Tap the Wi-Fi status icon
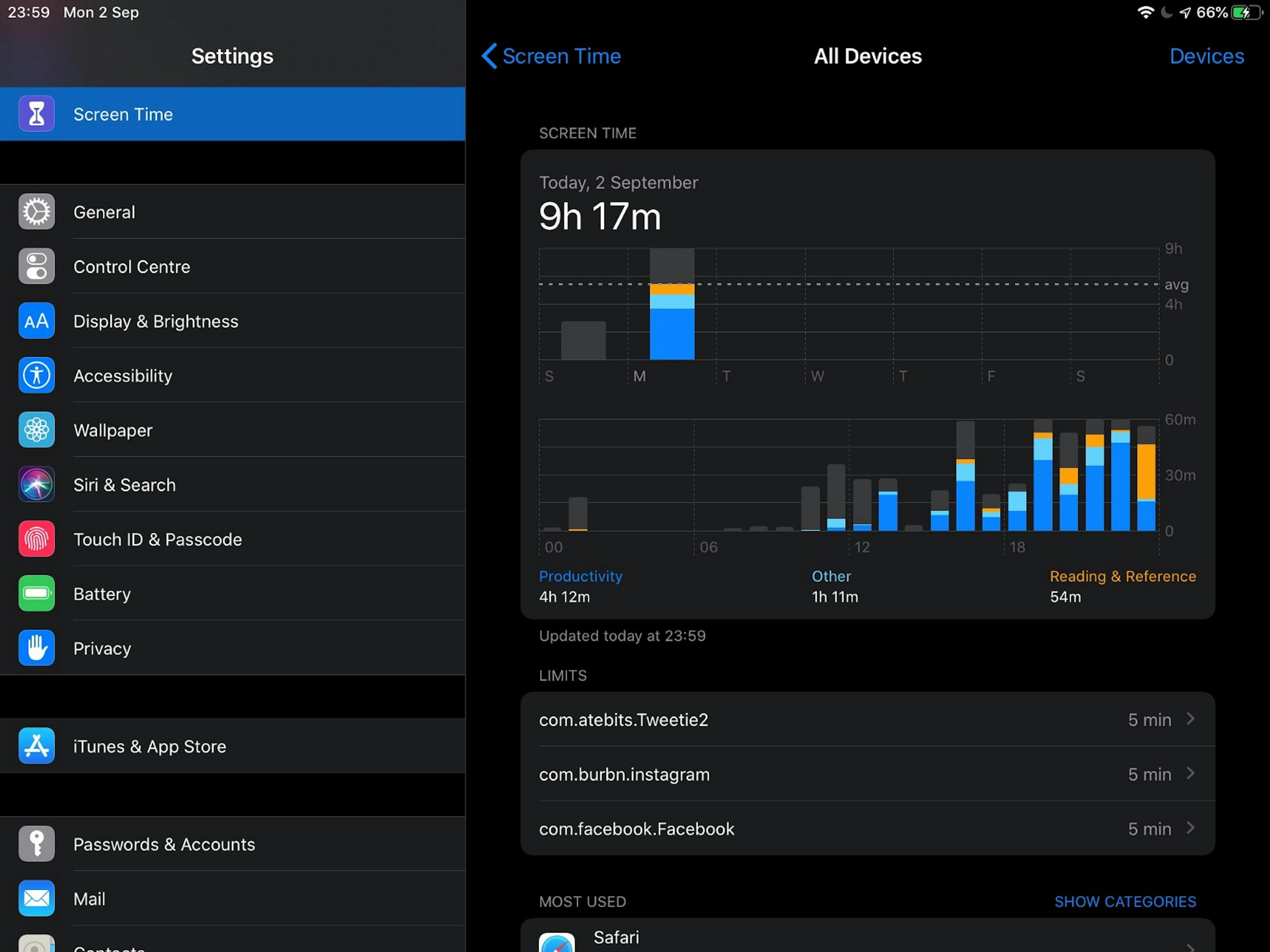 (x=1145, y=12)
